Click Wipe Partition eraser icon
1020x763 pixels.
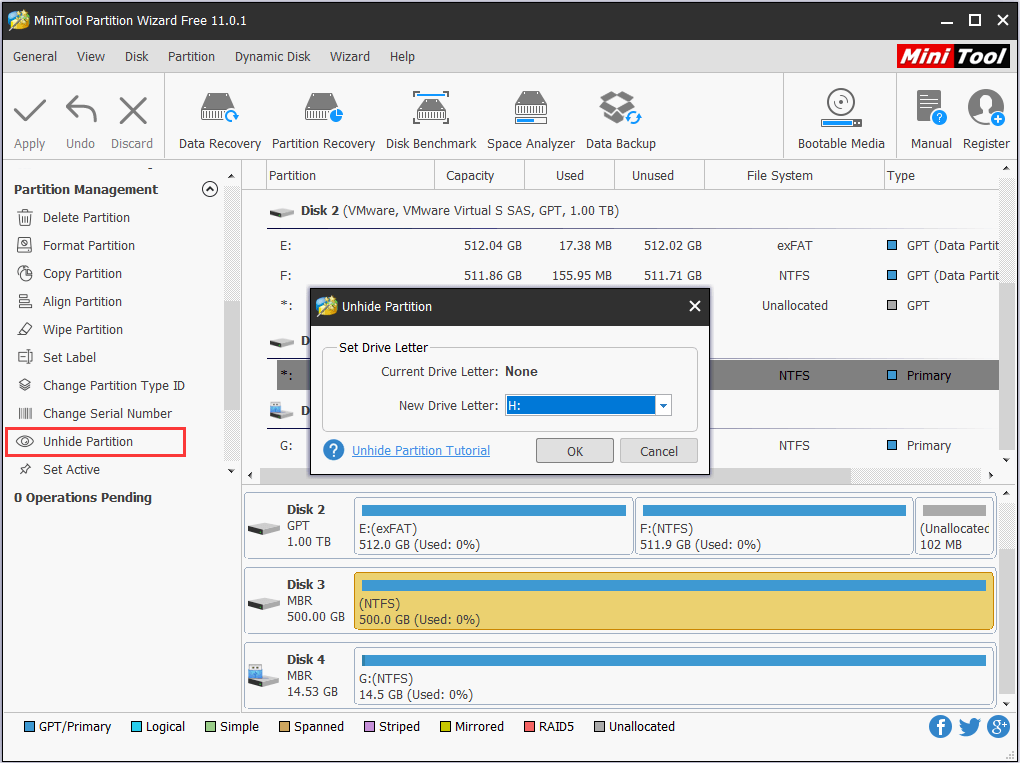(25, 329)
